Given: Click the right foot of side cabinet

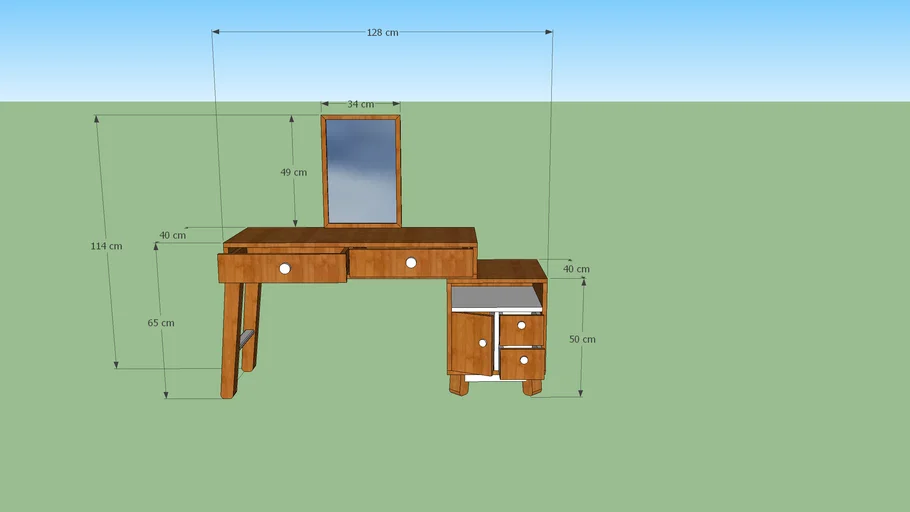Looking at the screenshot, I should click(x=532, y=386).
